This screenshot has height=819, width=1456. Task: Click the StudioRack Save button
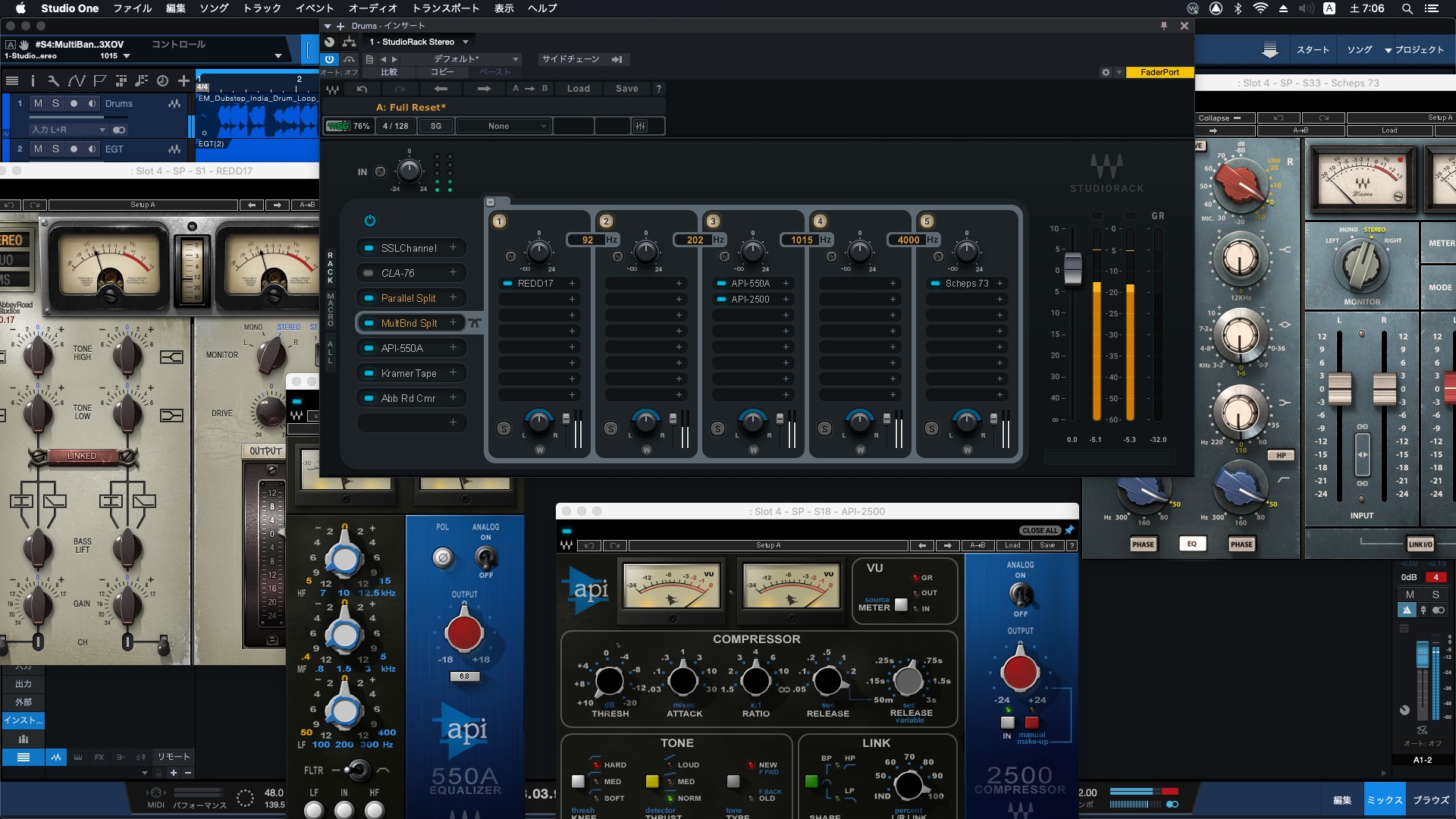click(x=626, y=89)
